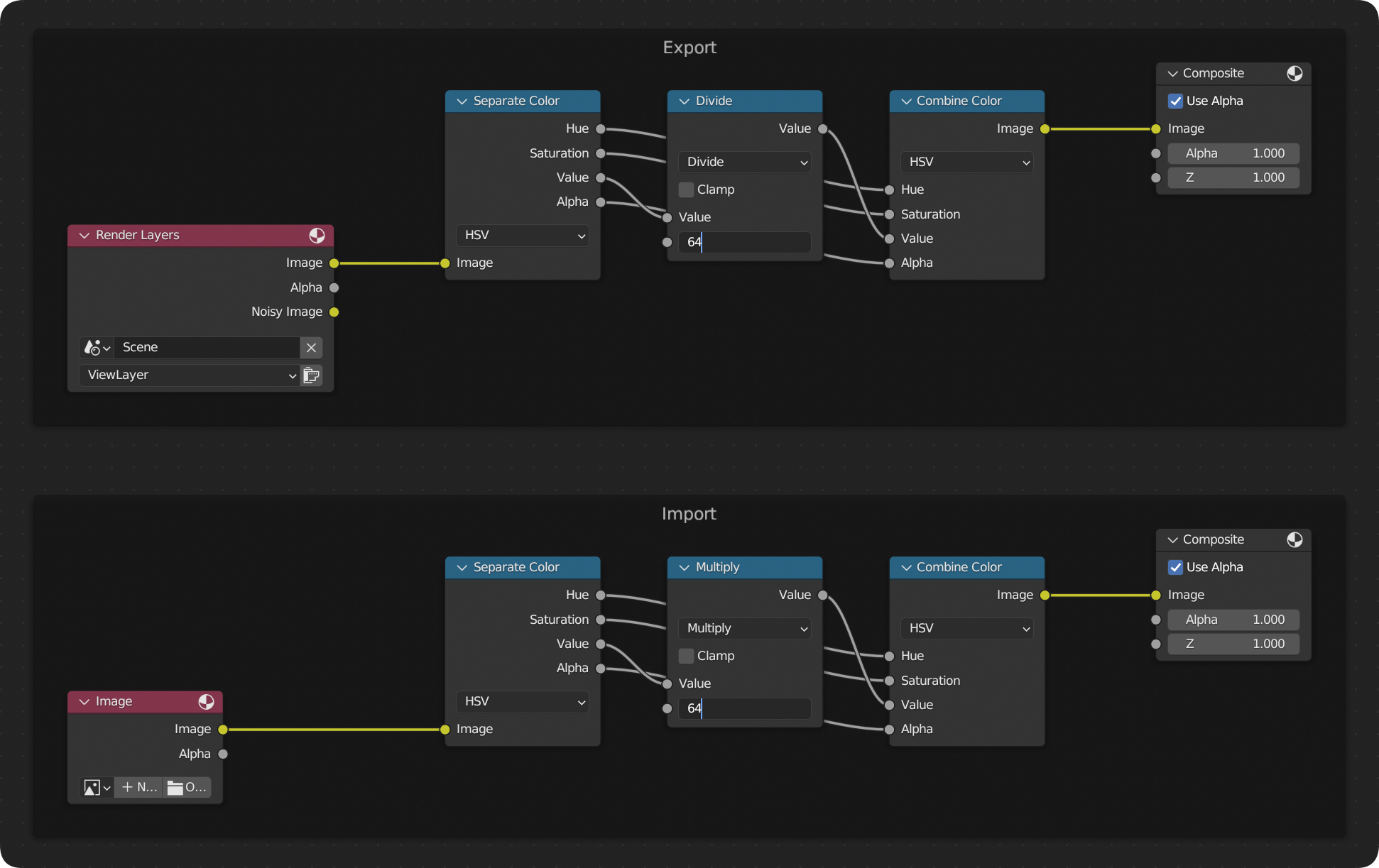This screenshot has height=868, width=1379.
Task: Click the sphere icon on the Render Layers header
Action: 317,235
